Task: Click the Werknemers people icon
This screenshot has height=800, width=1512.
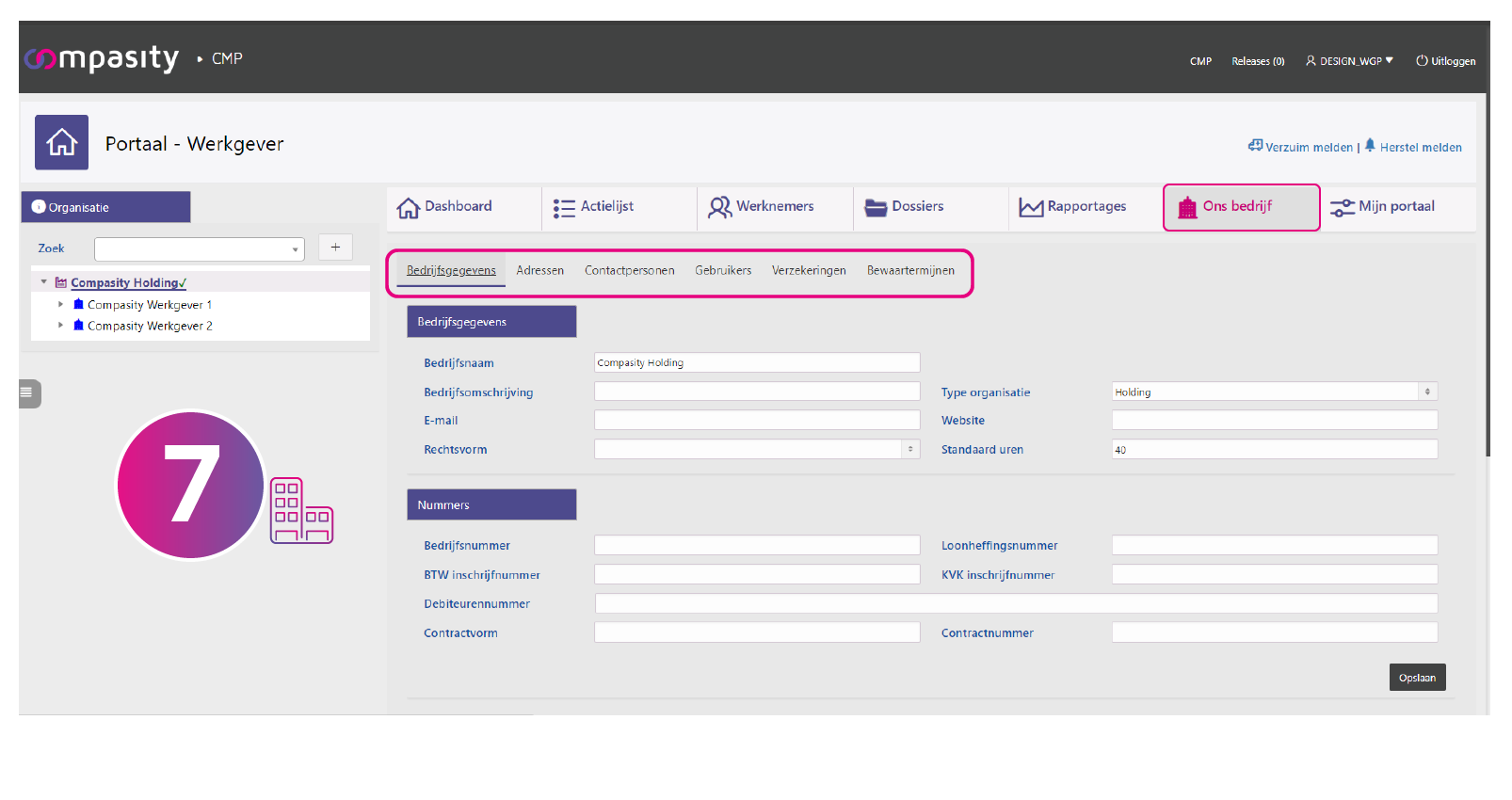Action: [720, 207]
